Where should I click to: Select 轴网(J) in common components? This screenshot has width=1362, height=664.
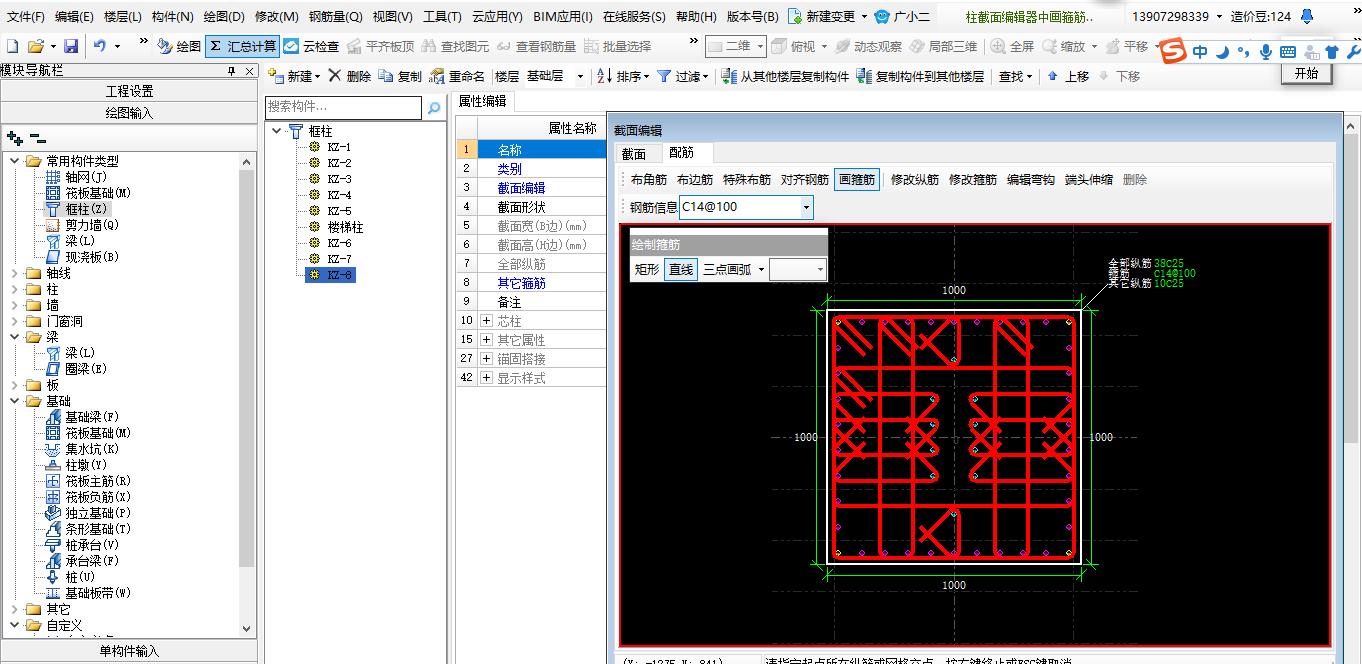coord(76,177)
